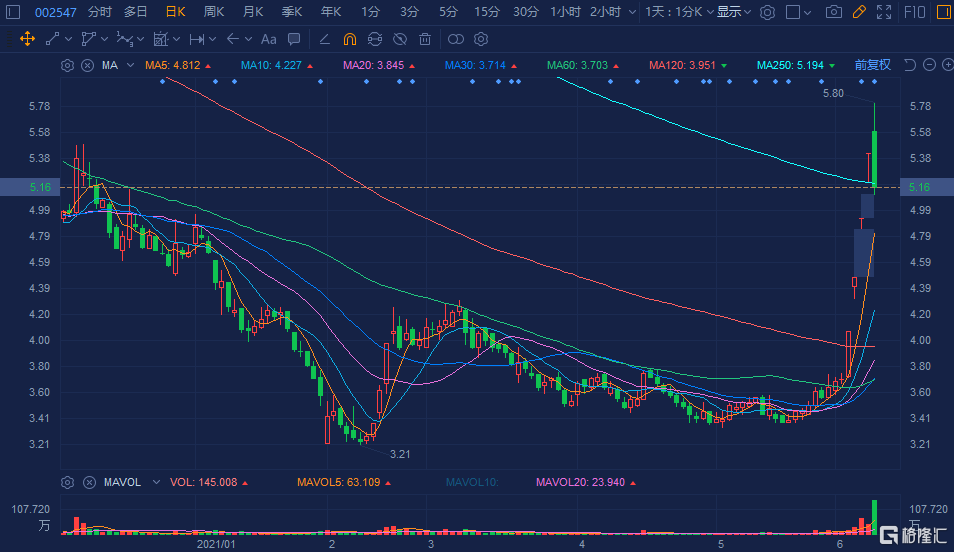Expand wave tool options arrow
Viewport: 954px width, 552px height.
tap(141, 40)
